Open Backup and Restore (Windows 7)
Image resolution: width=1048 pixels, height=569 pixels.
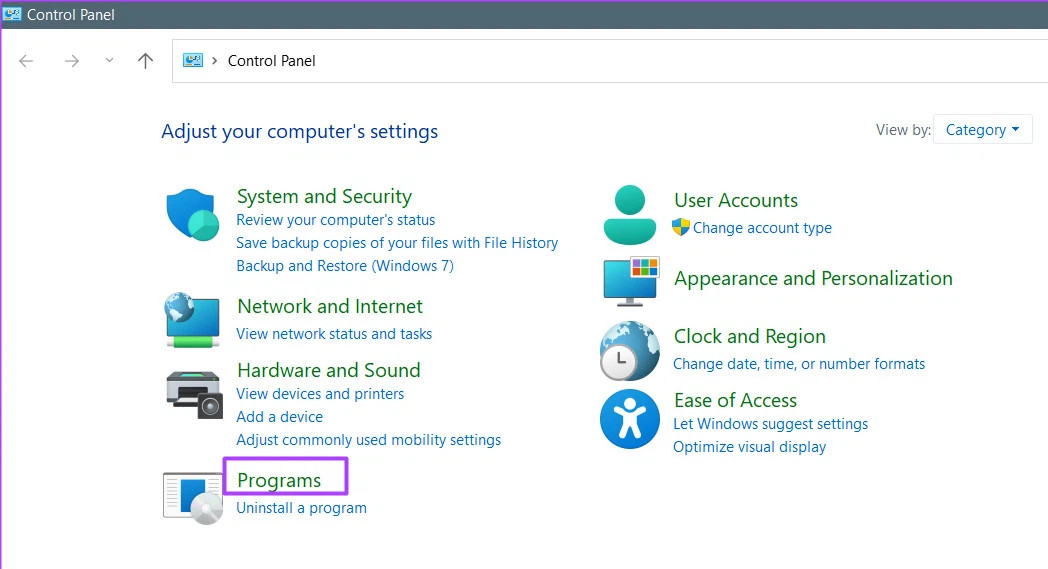tap(345, 265)
